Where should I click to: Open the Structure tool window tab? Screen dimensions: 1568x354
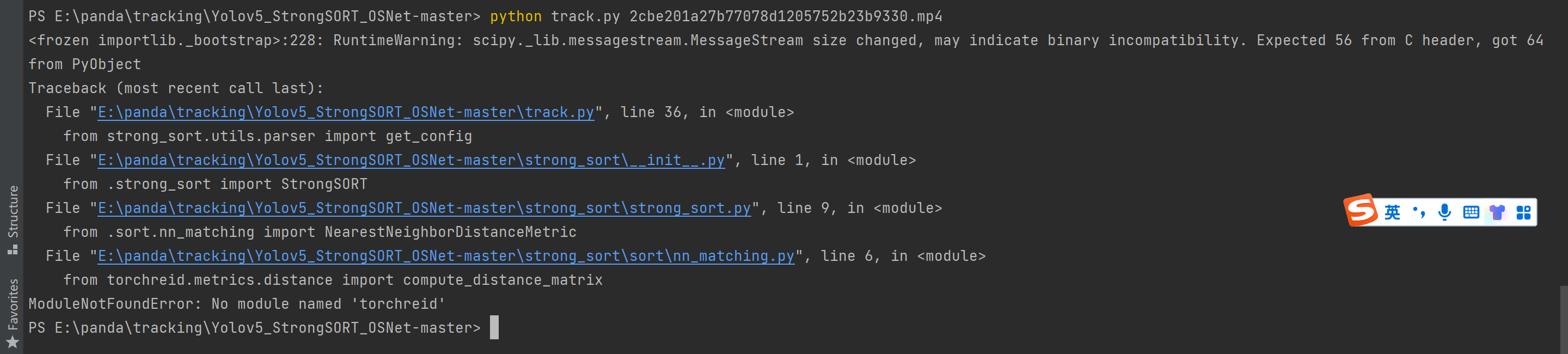click(x=14, y=211)
